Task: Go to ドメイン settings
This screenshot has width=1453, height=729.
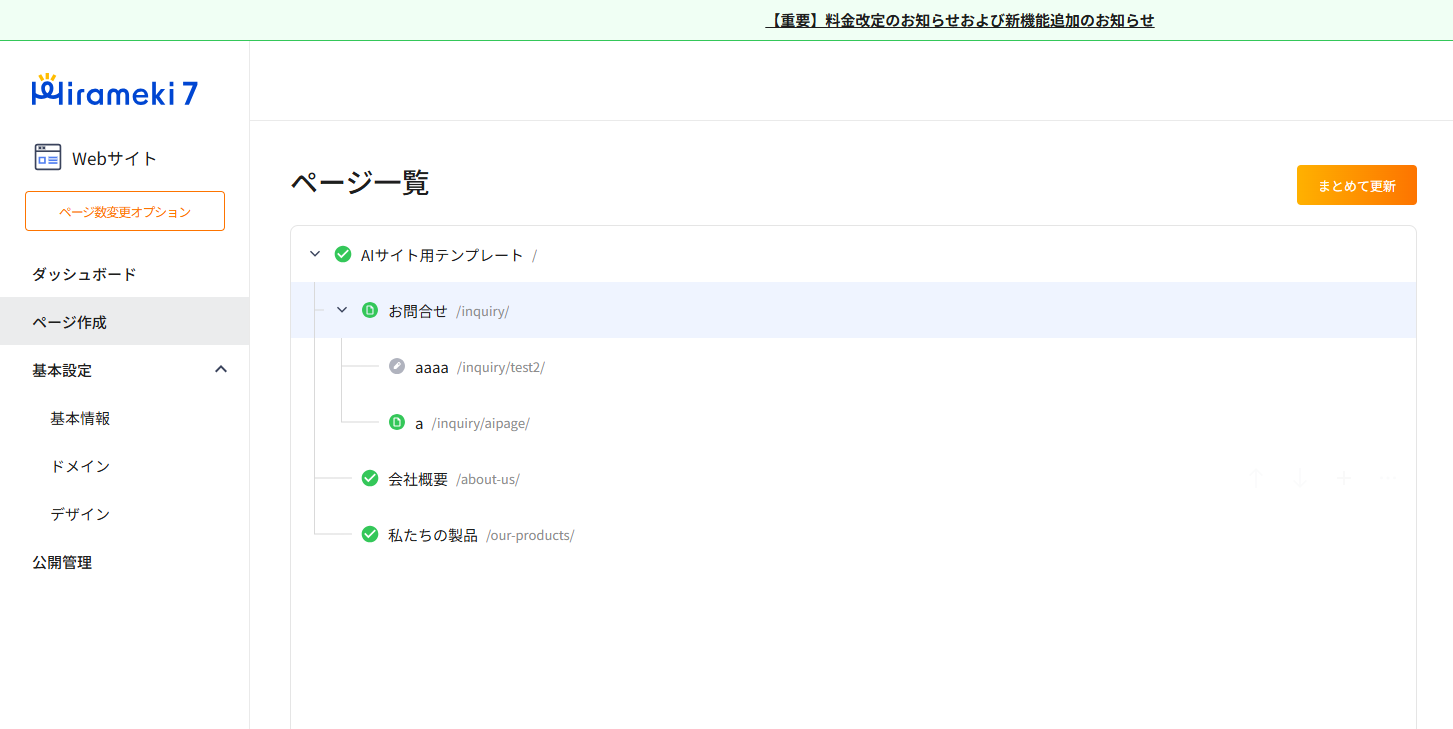Action: 80,466
